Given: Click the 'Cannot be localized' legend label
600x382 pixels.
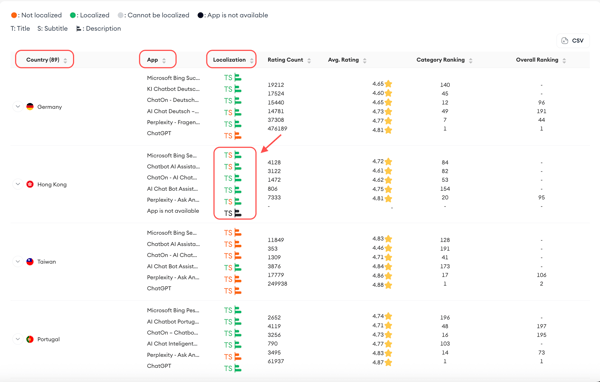Looking at the screenshot, I should [x=158, y=15].
